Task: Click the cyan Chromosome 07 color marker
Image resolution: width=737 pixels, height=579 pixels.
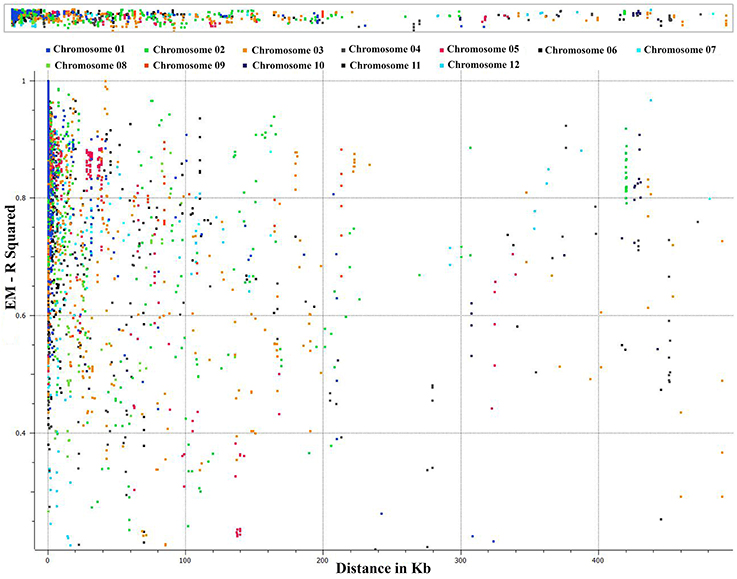Action: [x=639, y=50]
